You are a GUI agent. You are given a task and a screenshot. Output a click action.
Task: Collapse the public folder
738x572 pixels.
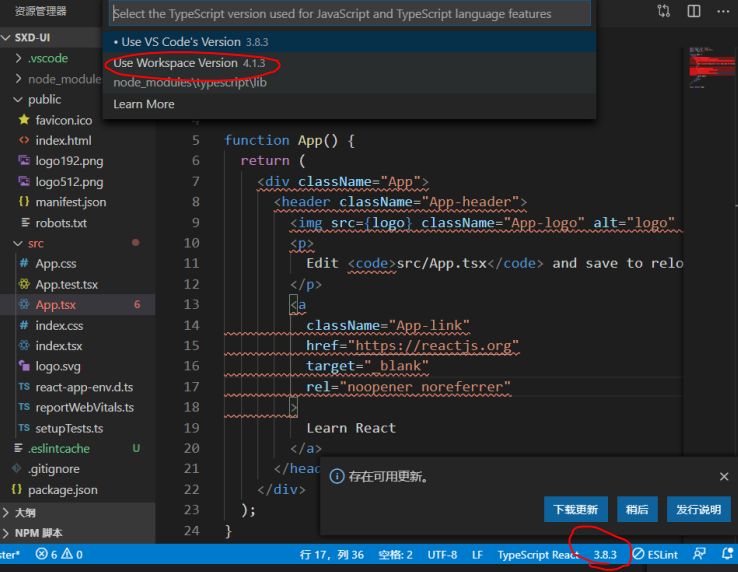pyautogui.click(x=18, y=99)
